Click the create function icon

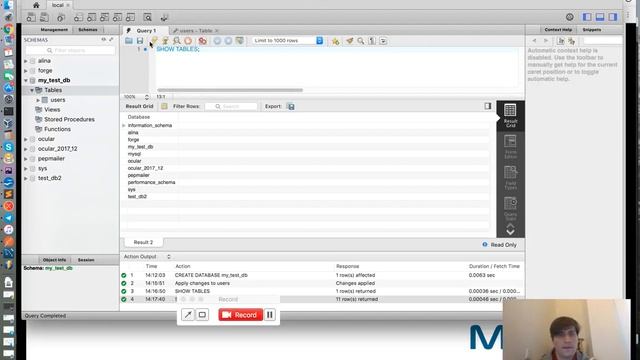click(x=131, y=18)
